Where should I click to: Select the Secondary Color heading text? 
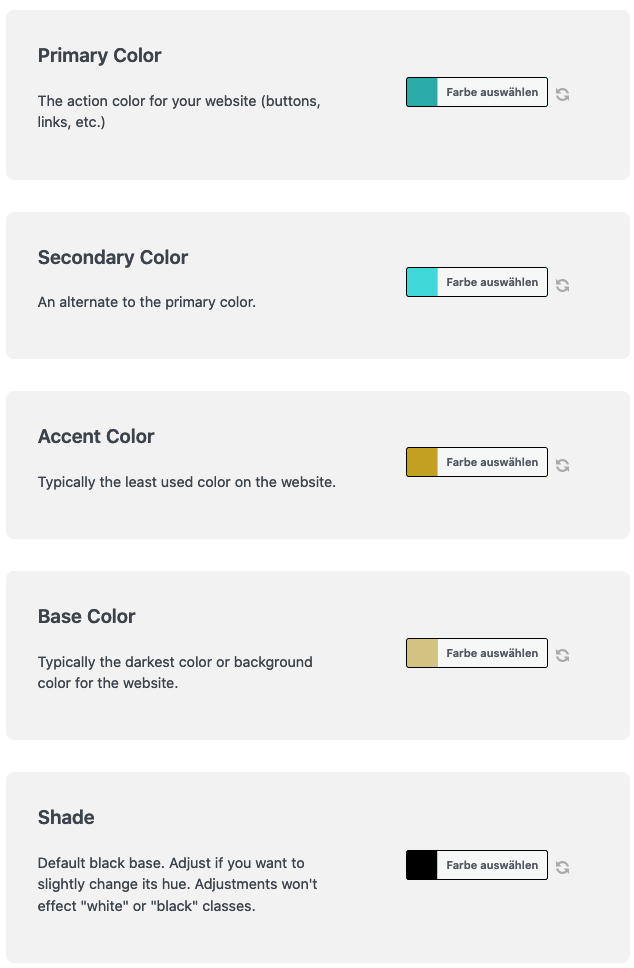pos(113,257)
